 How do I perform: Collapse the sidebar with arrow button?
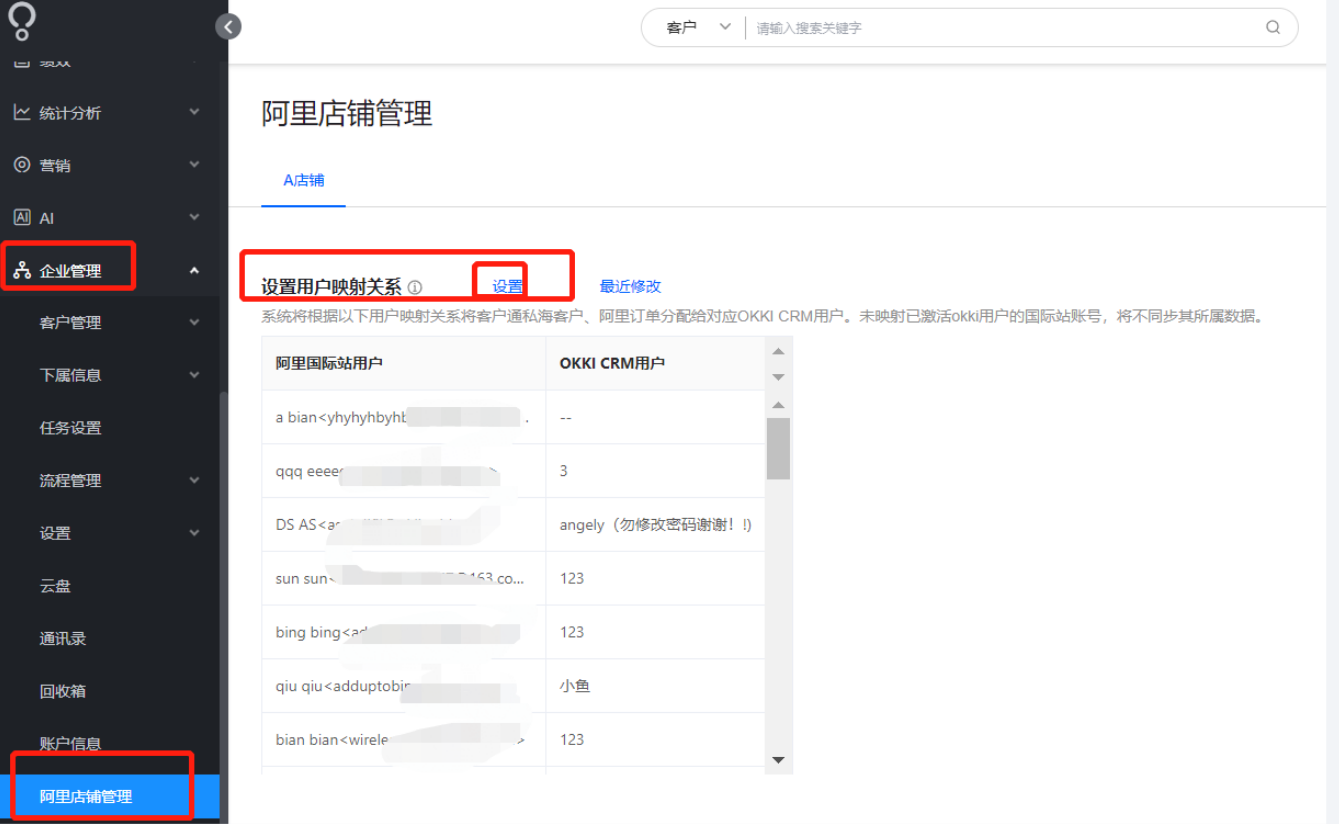(229, 27)
